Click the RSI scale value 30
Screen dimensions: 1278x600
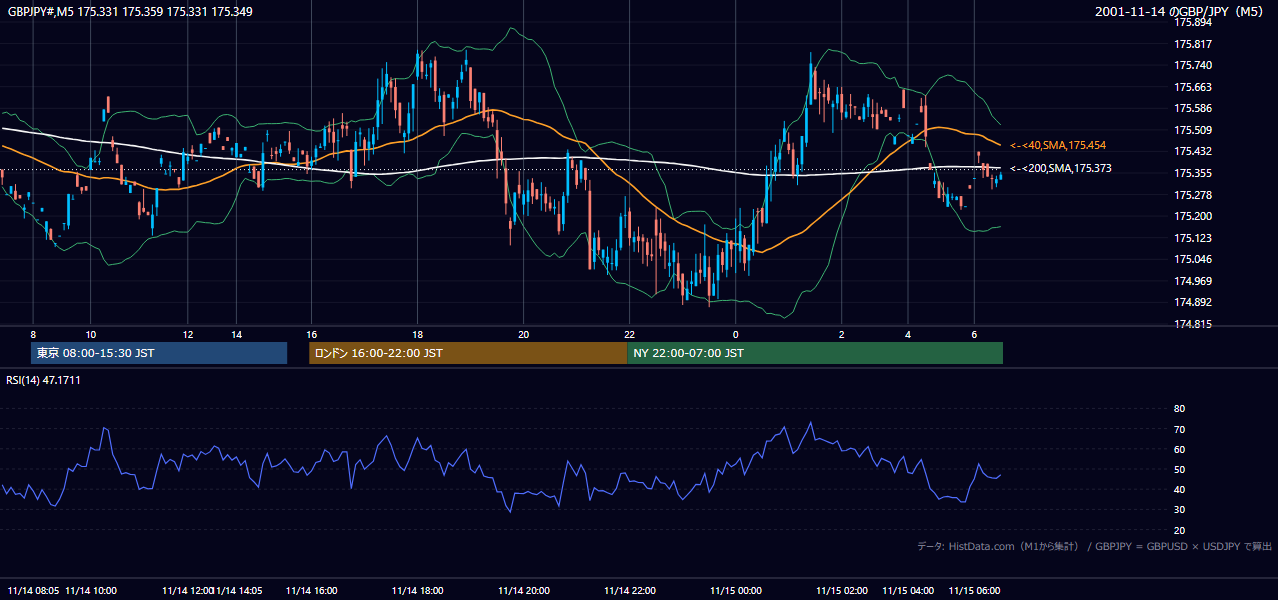(1179, 510)
